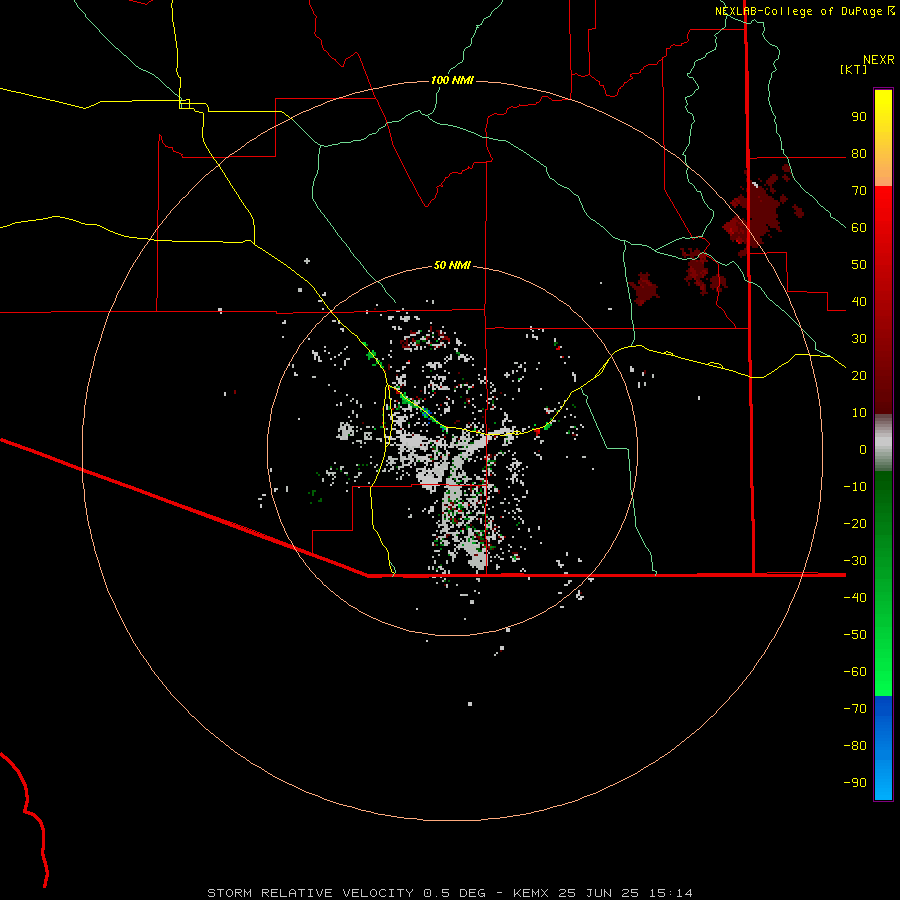Viewport: 900px width, 900px height.
Task: Click the -90 value on velocity scale
Action: coord(855,783)
